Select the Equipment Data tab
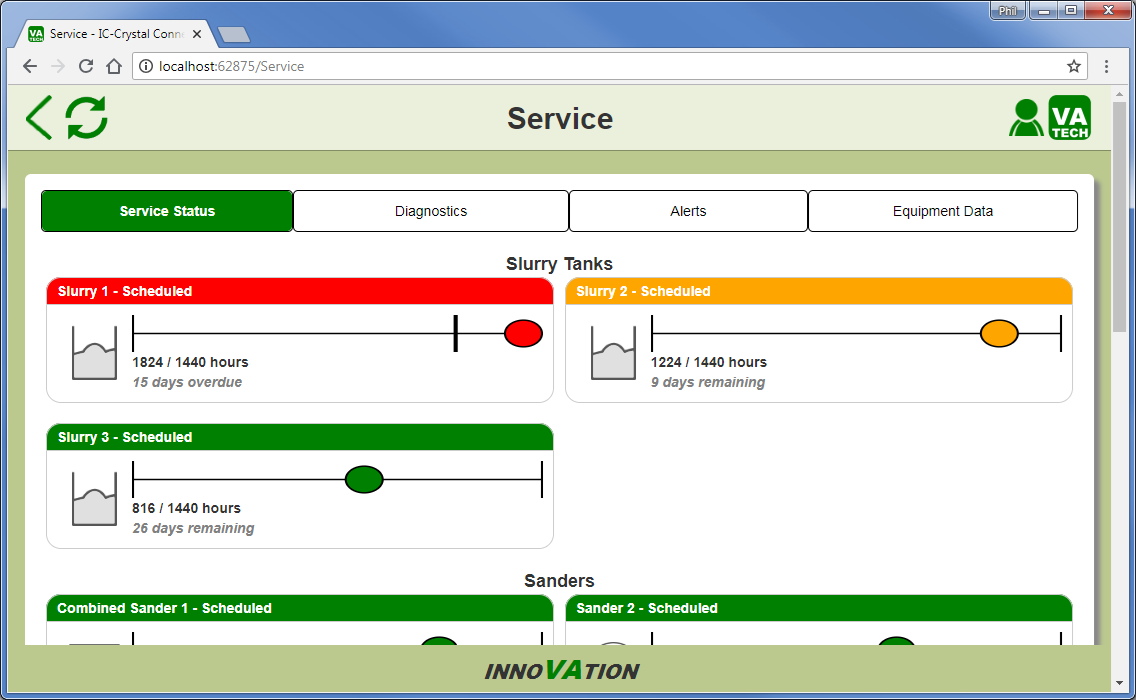Viewport: 1136px width, 700px height. point(942,211)
